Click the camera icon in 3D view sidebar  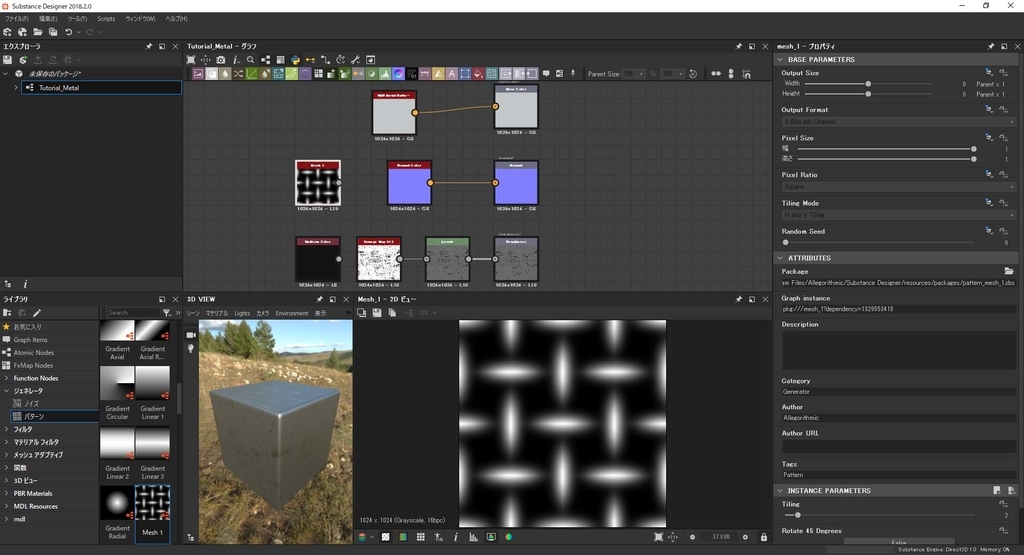(191, 335)
